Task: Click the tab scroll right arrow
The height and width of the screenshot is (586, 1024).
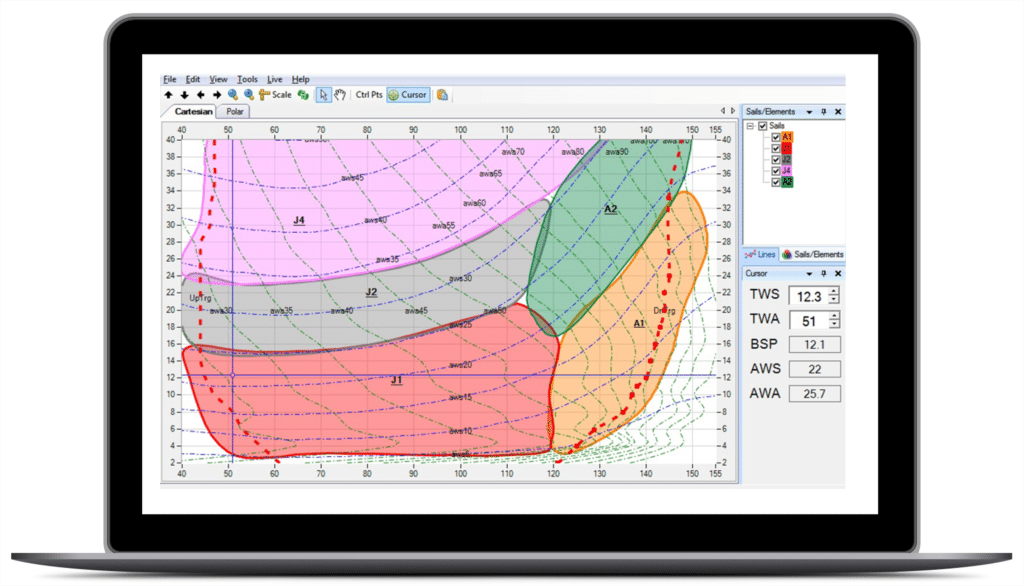Action: [x=733, y=111]
